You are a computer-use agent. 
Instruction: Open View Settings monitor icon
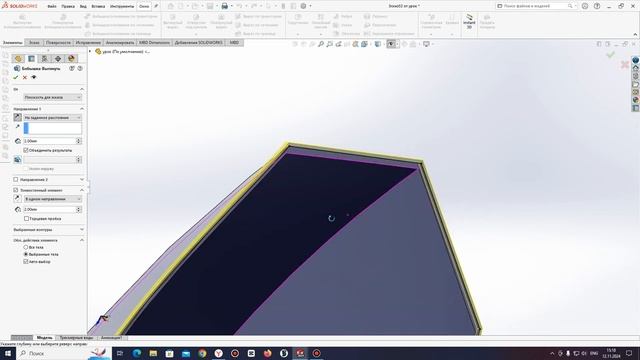[x=427, y=44]
